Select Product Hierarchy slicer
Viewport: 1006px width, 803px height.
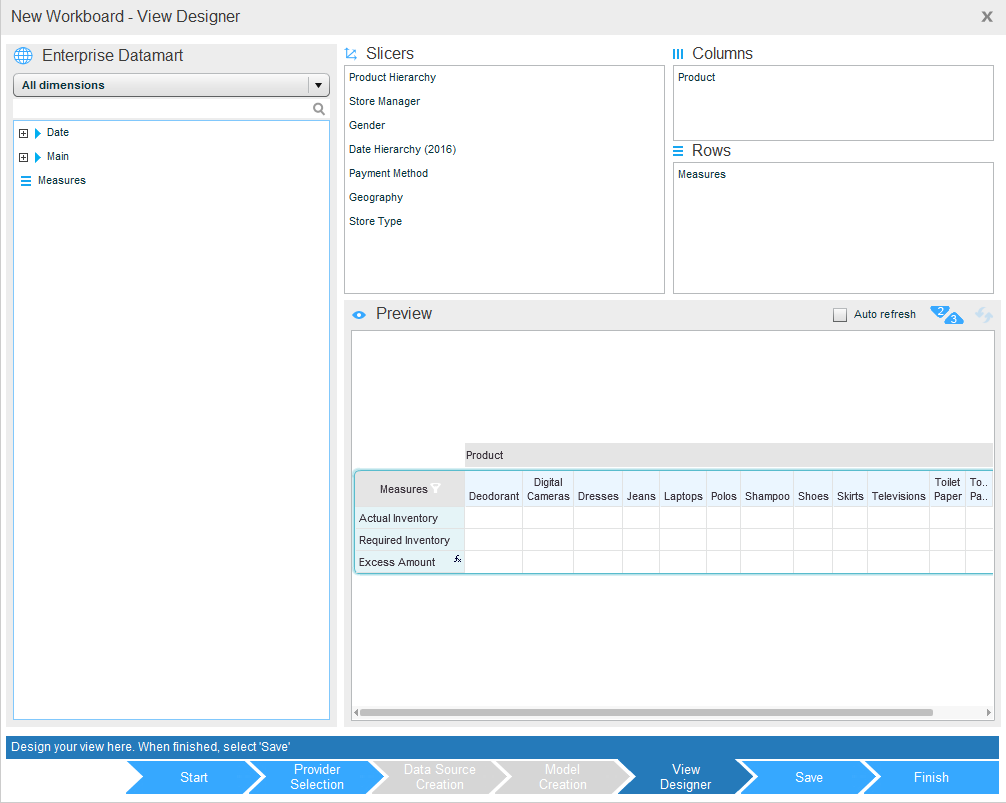pyautogui.click(x=393, y=78)
